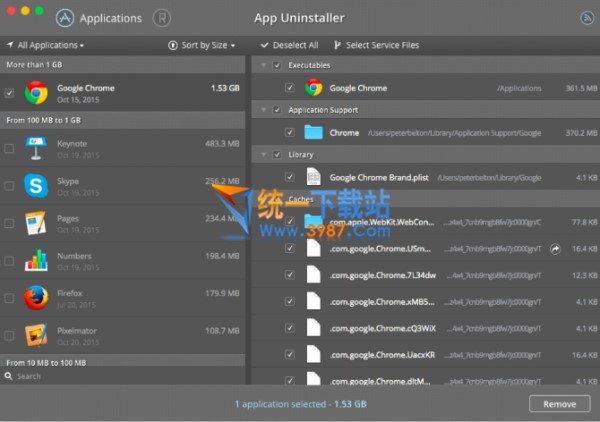Collapse the Library section triangle

(x=263, y=155)
